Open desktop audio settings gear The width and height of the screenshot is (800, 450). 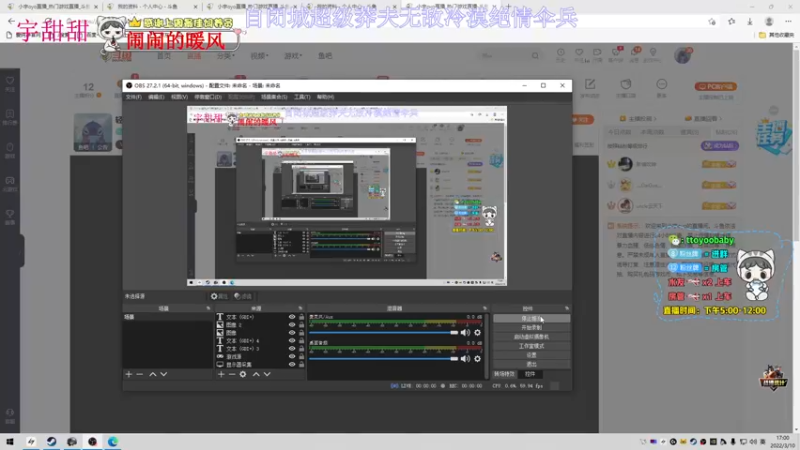click(478, 359)
